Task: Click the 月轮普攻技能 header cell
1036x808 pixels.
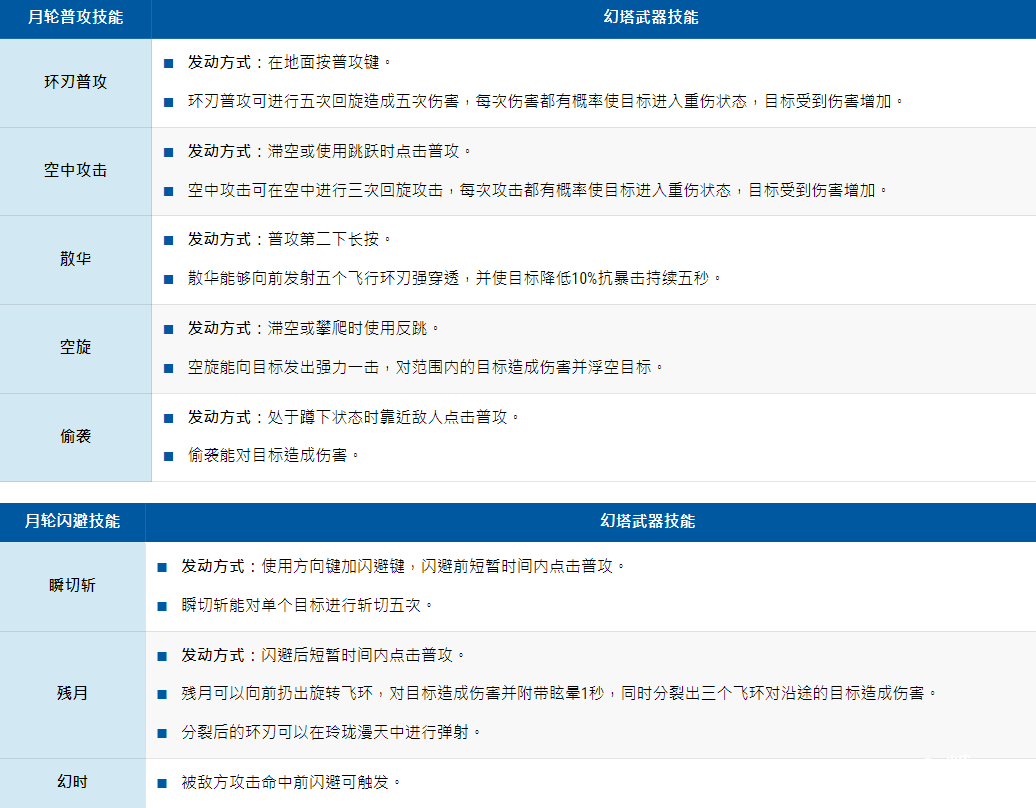Action: (x=75, y=18)
